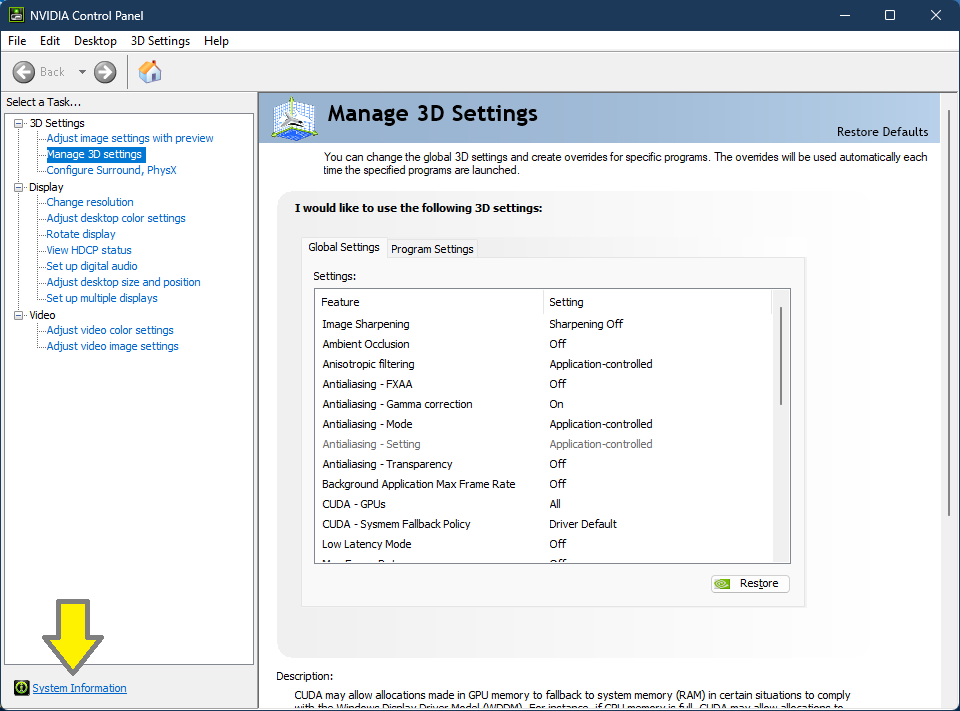
Task: Open the 3D Settings menu
Action: 160,41
